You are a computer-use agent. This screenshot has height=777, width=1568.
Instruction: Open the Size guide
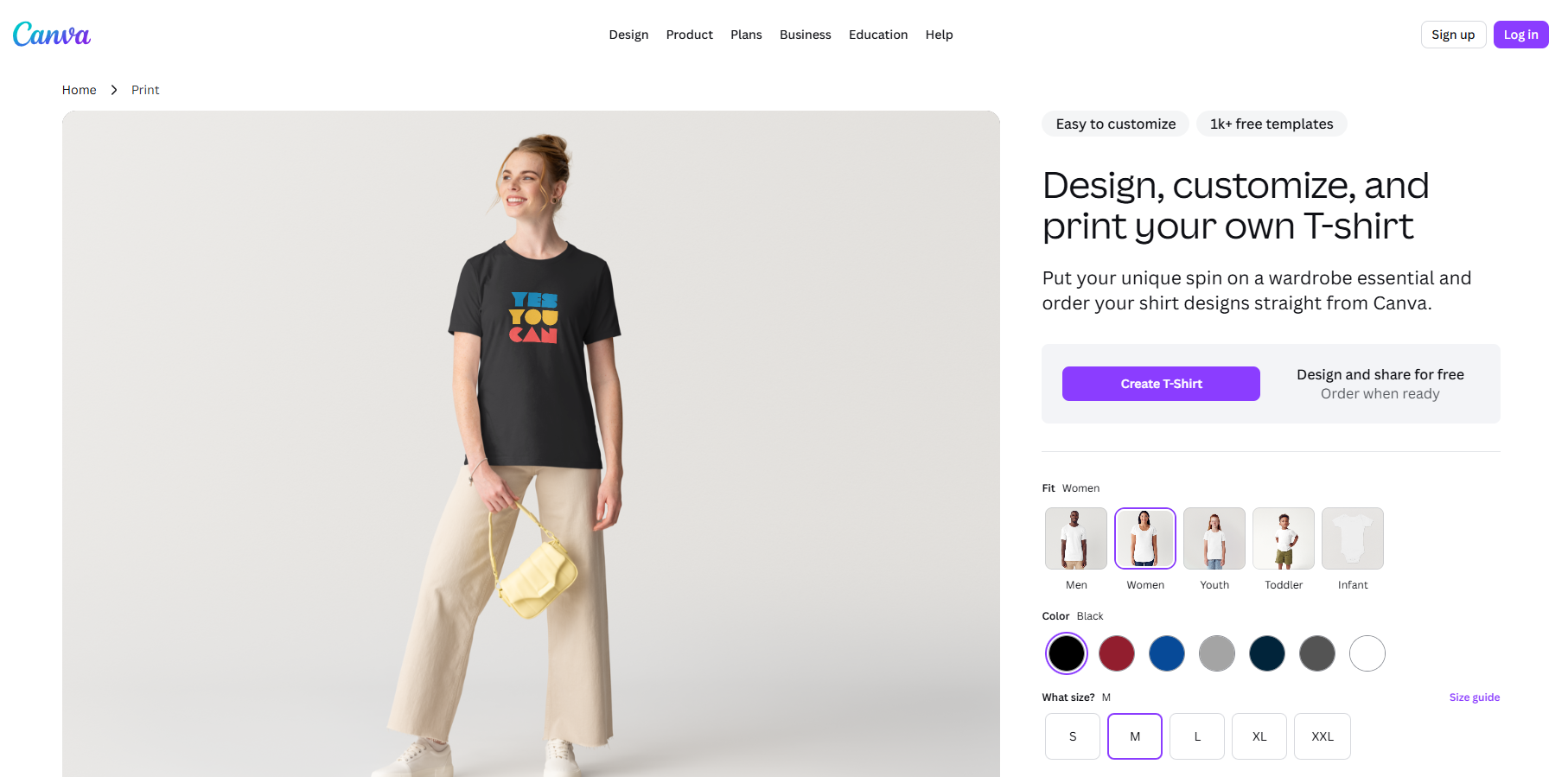1474,697
